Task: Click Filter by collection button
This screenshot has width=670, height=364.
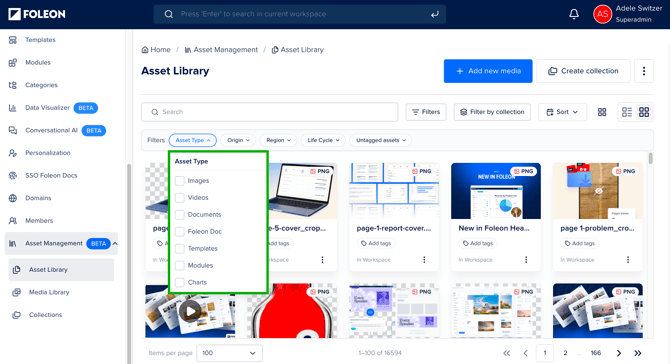Action: [x=492, y=112]
